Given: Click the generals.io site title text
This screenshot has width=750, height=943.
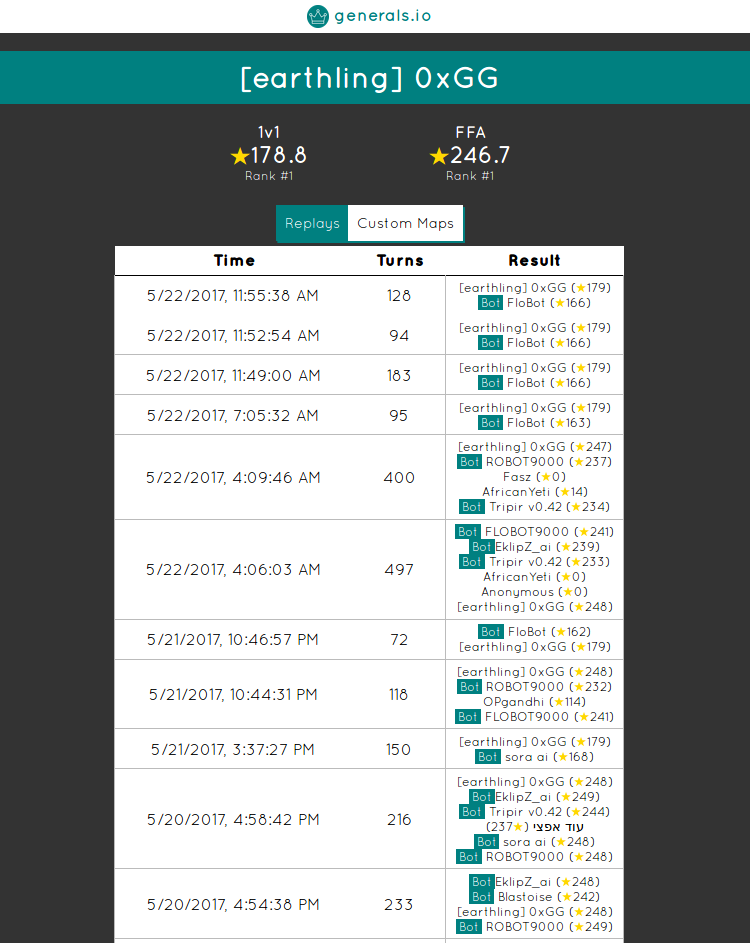Looking at the screenshot, I should pyautogui.click(x=383, y=16).
